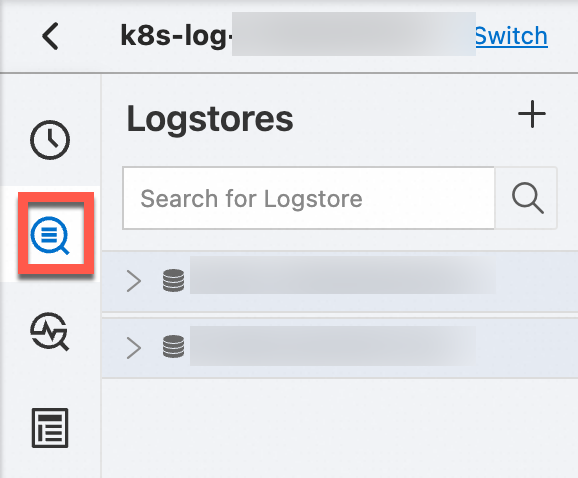Click the first logstore database icon

173,280
